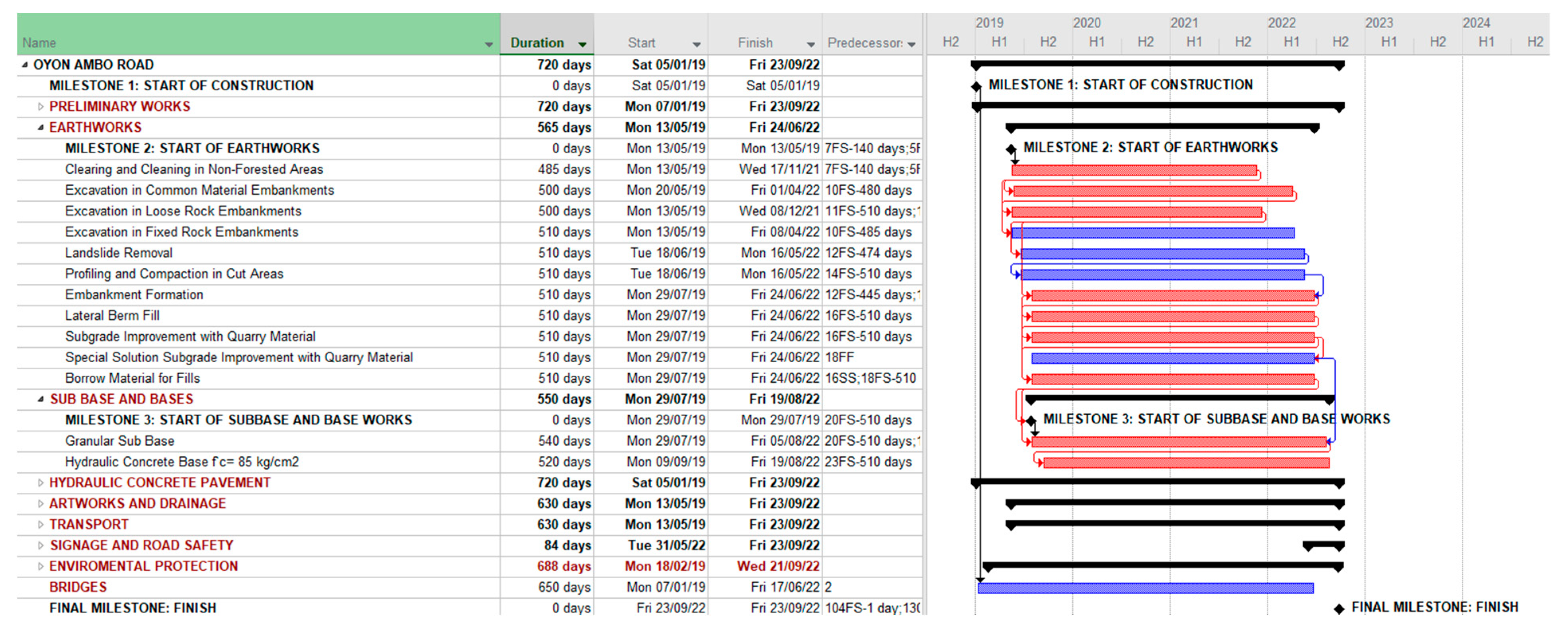Select the Granular Sub Base task name
Viewport: 1568px width, 634px height.
(119, 441)
